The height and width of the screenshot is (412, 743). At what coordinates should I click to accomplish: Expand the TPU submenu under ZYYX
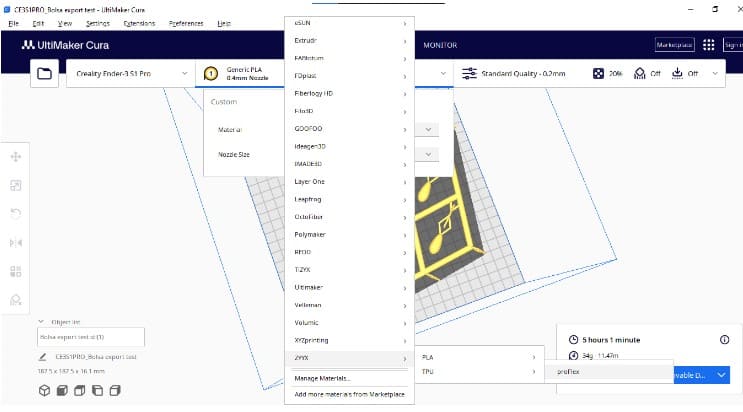(x=479, y=372)
